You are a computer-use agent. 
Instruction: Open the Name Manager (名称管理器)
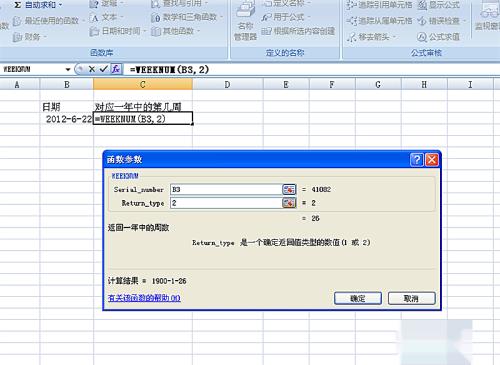tap(245, 21)
